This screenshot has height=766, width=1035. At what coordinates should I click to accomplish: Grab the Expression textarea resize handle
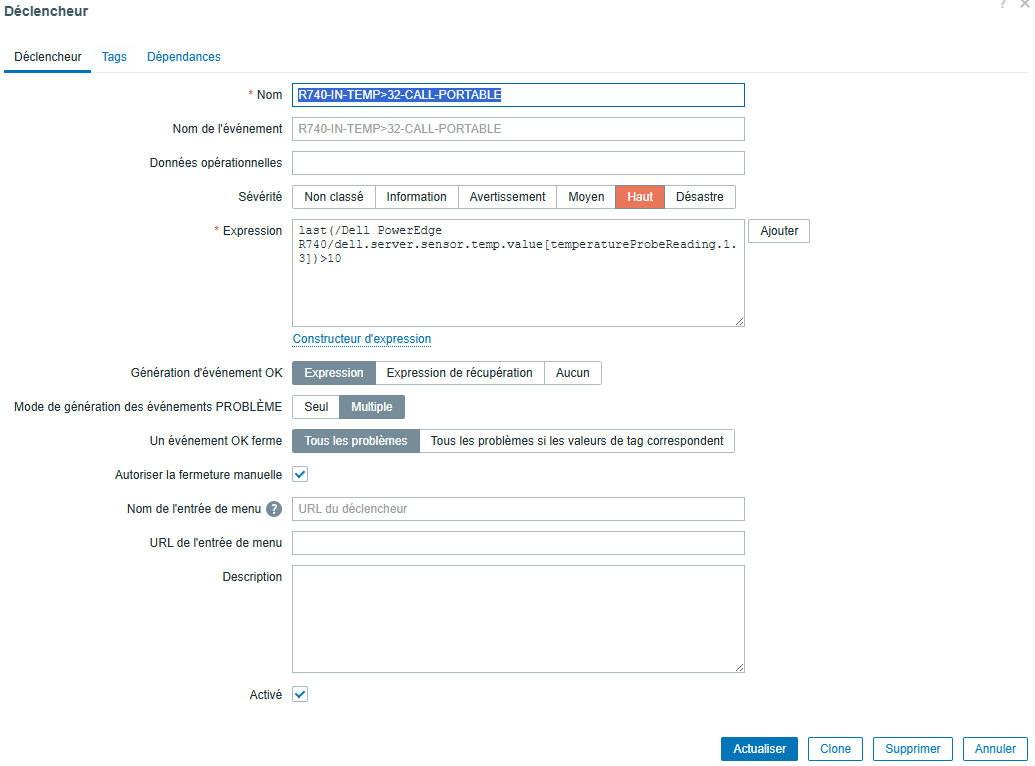739,321
